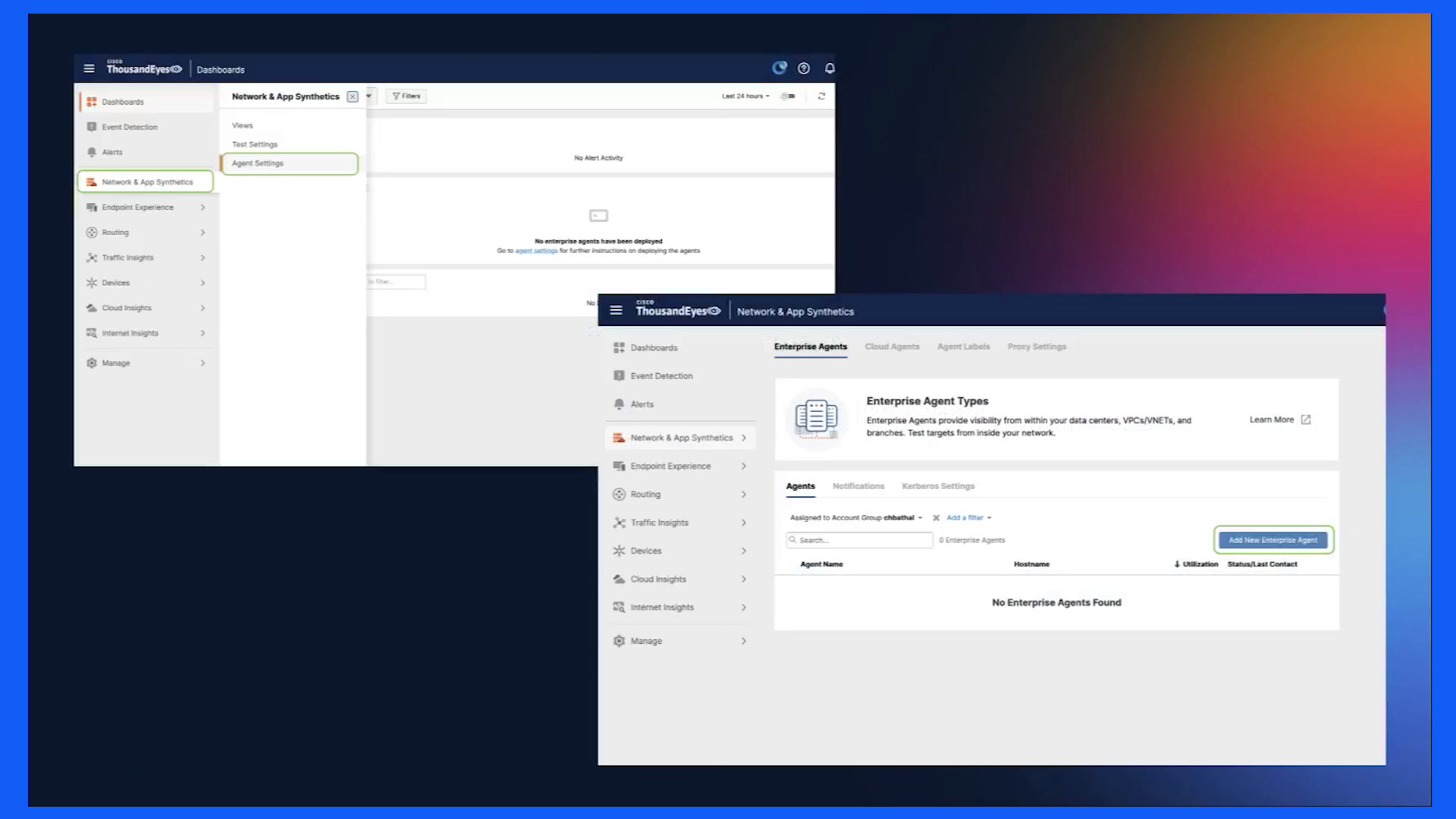Refresh the dashboard with the reload icon

821,96
